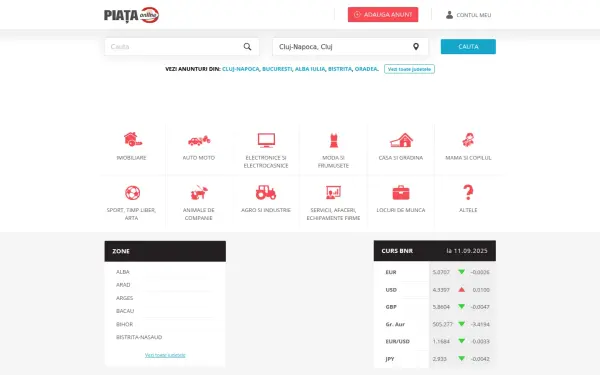Click the Zone panel header

point(165,251)
